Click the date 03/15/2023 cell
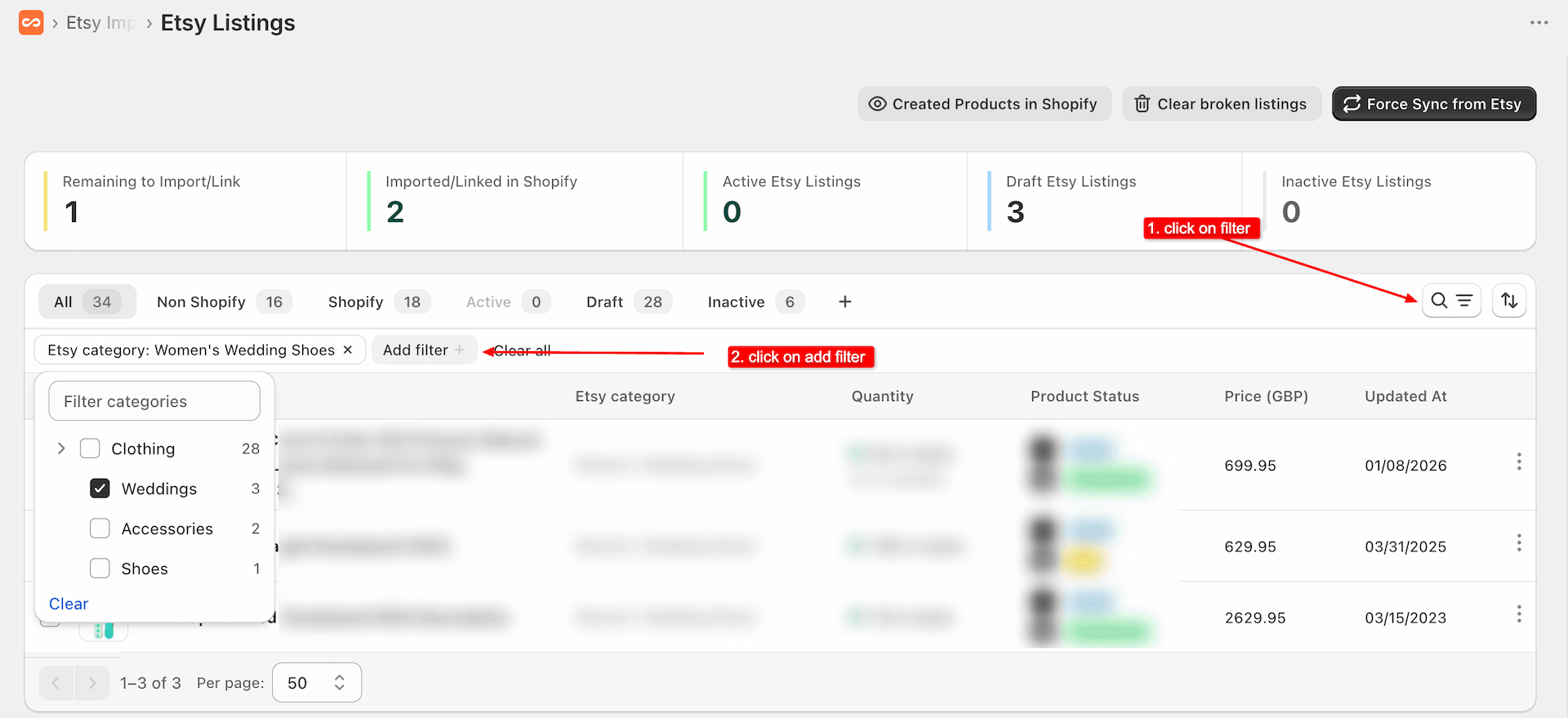Viewport: 1568px width, 718px height. (x=1405, y=618)
